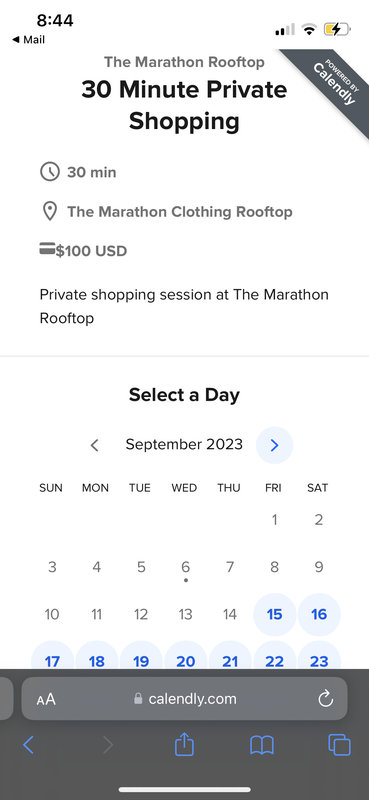Open AA reader text options
The image size is (369, 800).
[x=46, y=699]
